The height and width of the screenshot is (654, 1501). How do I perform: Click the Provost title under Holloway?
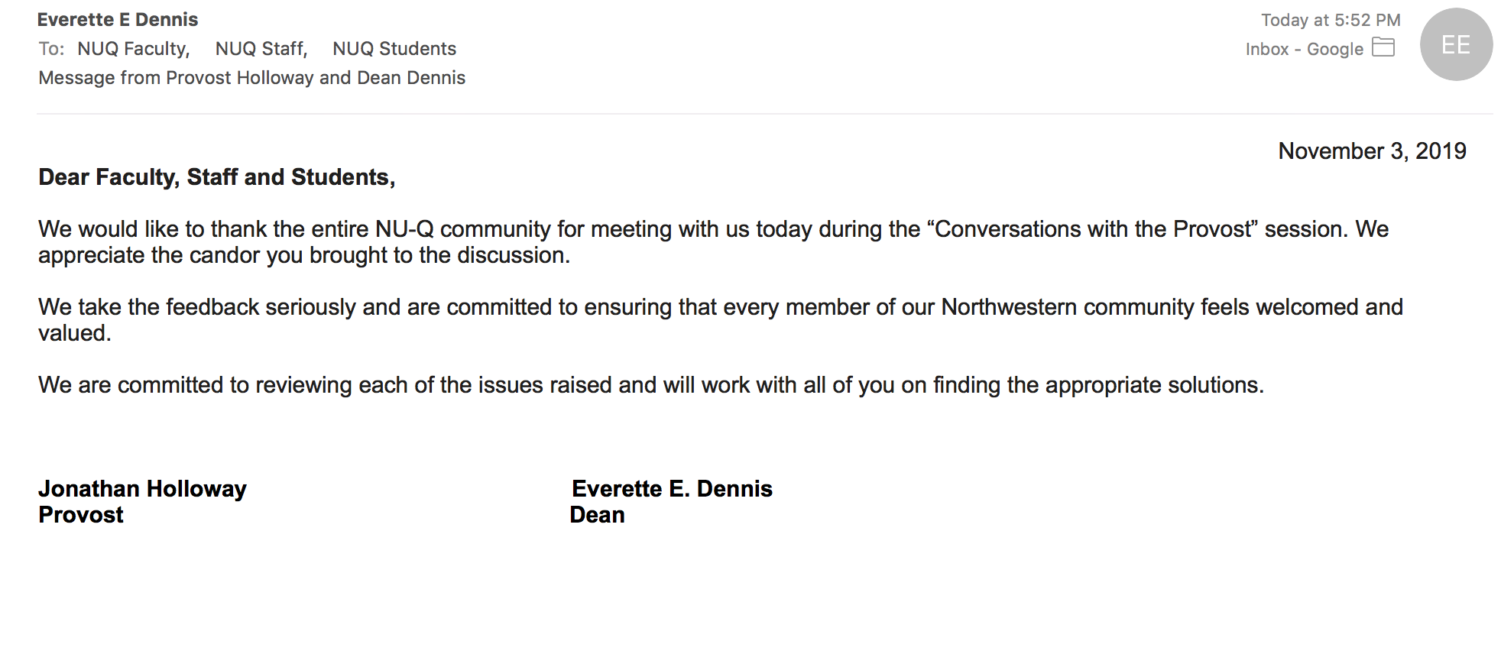(81, 515)
